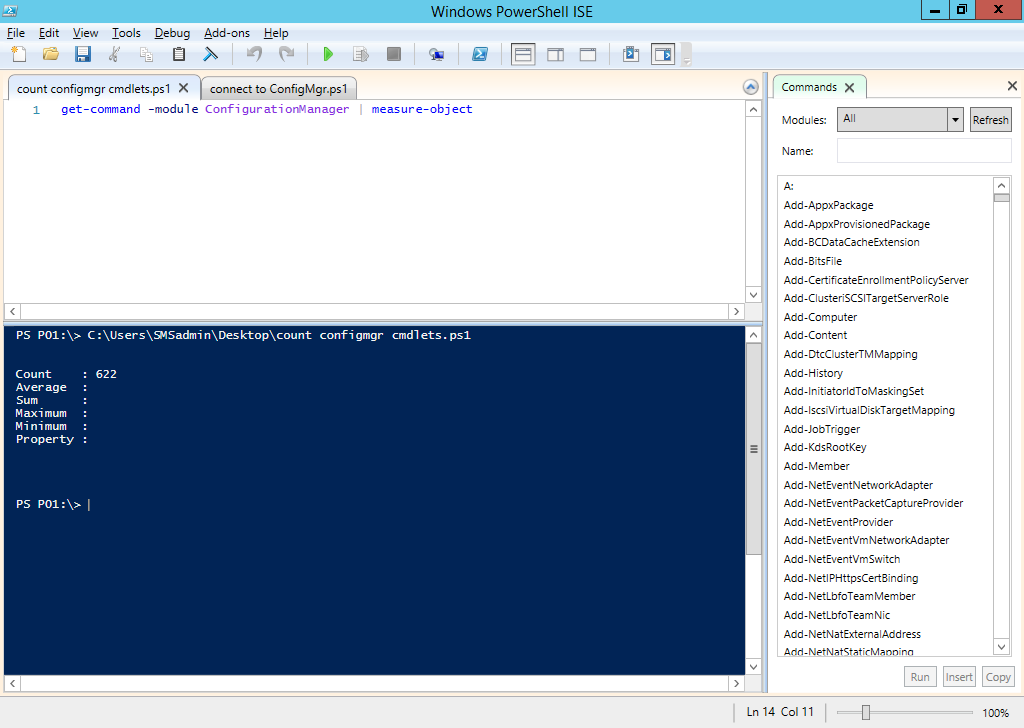Adjust the zoom slider in the status bar

pos(865,712)
